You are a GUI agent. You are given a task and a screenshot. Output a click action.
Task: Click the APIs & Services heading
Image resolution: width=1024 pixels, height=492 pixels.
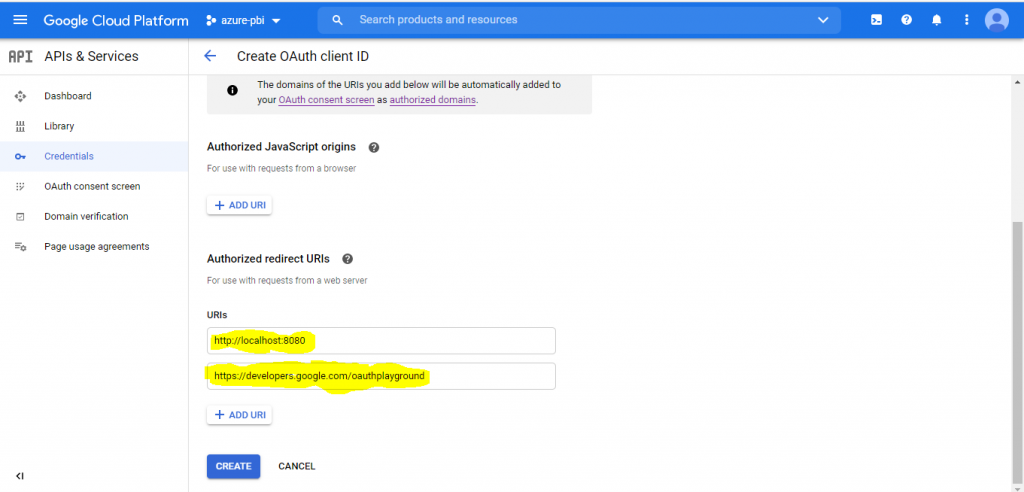91,56
